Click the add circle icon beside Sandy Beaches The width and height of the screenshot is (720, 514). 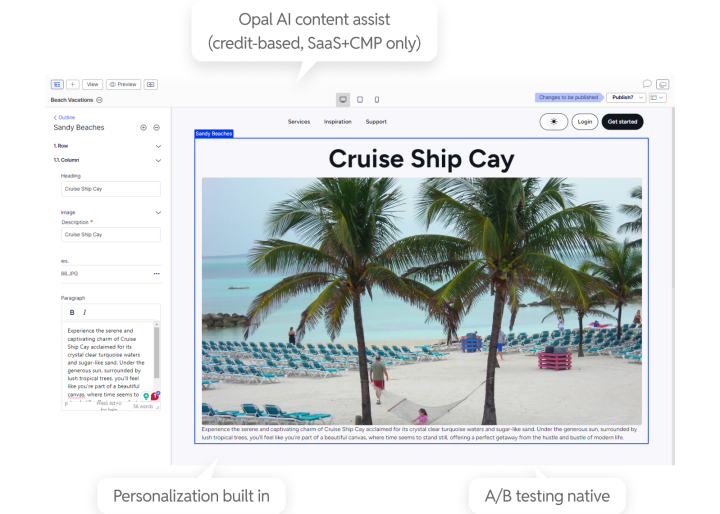(143, 128)
